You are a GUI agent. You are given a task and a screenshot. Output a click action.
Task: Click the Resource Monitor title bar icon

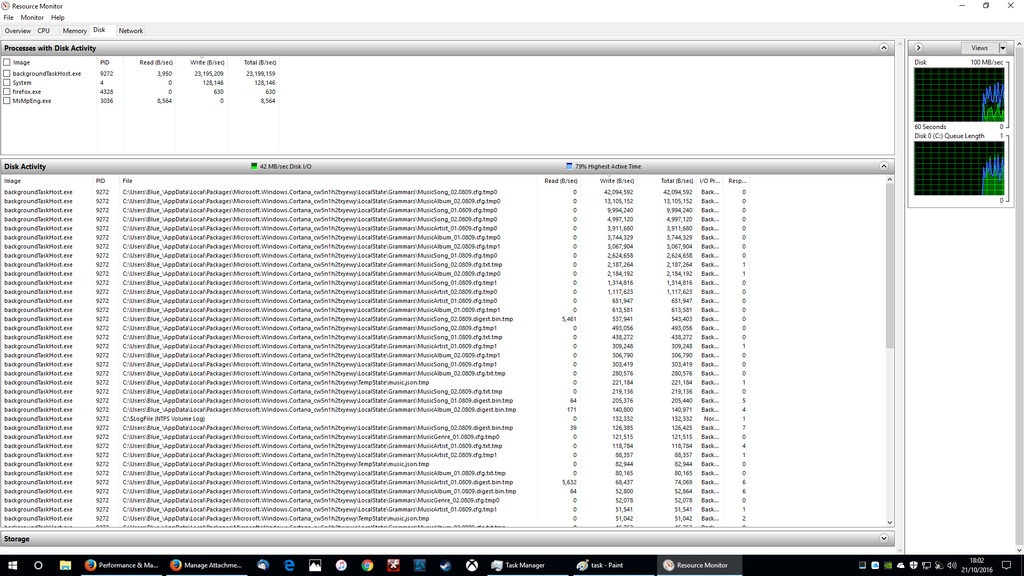[6, 6]
